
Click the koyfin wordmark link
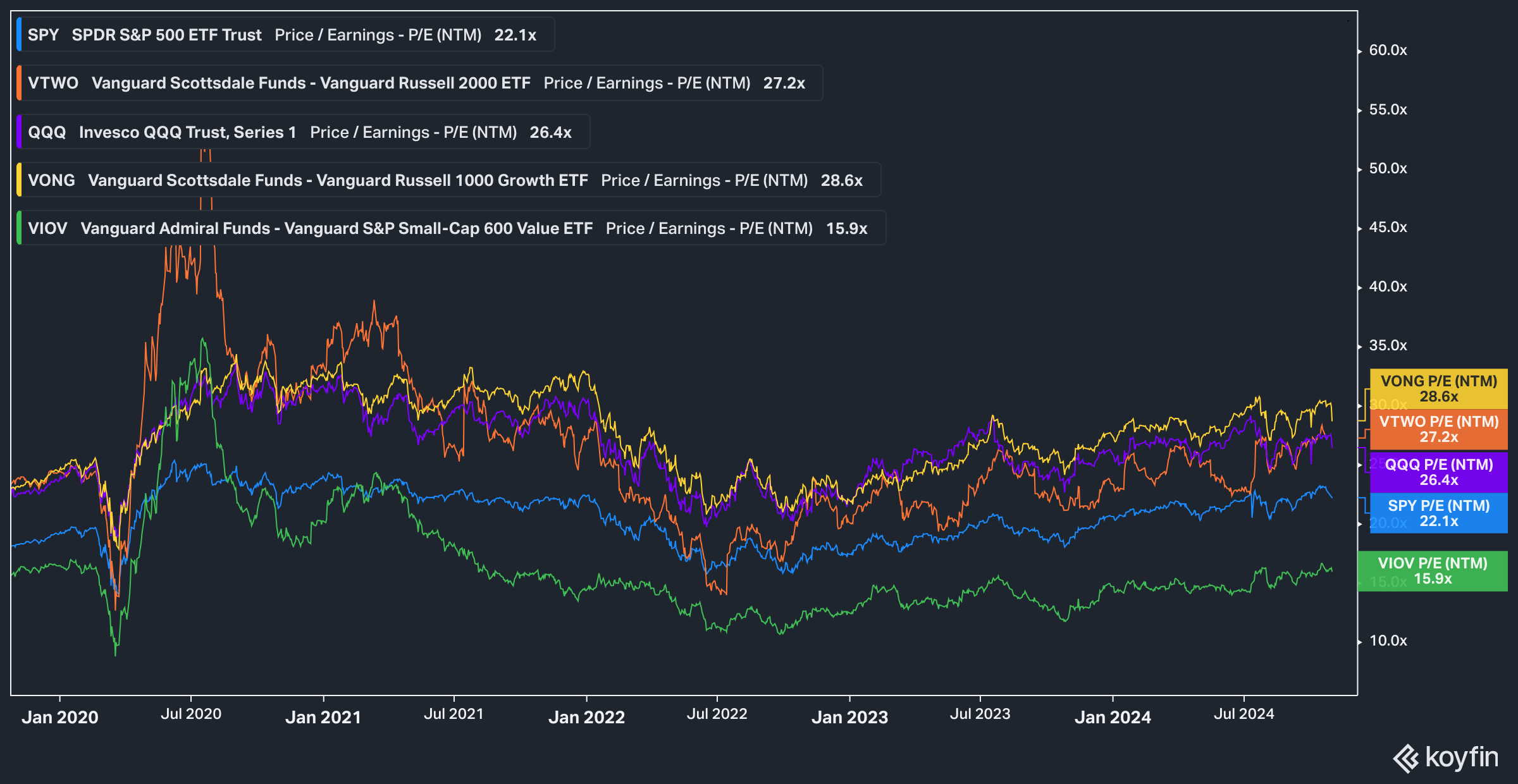[x=1462, y=757]
